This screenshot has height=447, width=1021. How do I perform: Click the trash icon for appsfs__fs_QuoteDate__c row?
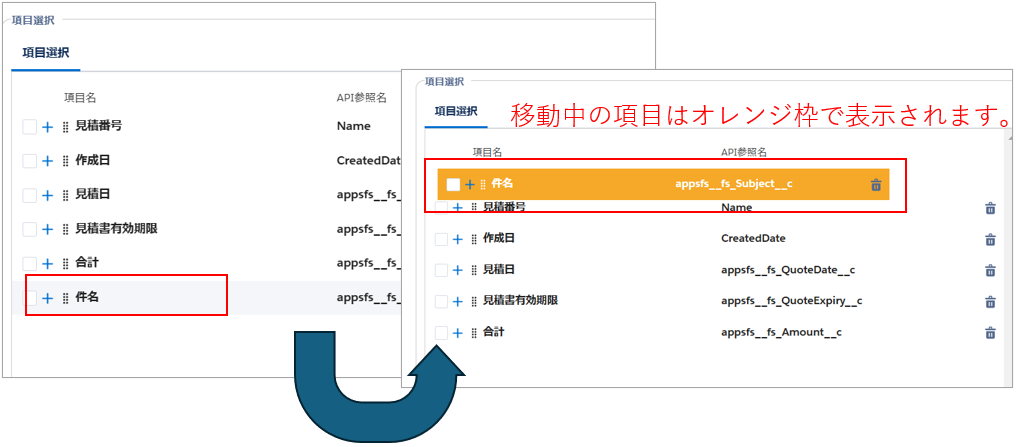point(990,270)
